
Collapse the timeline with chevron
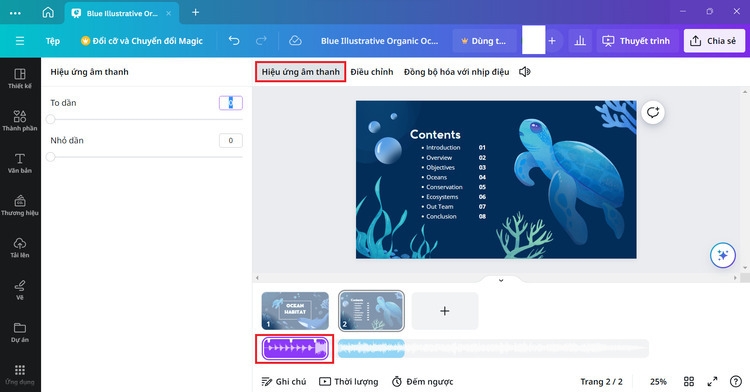(501, 280)
